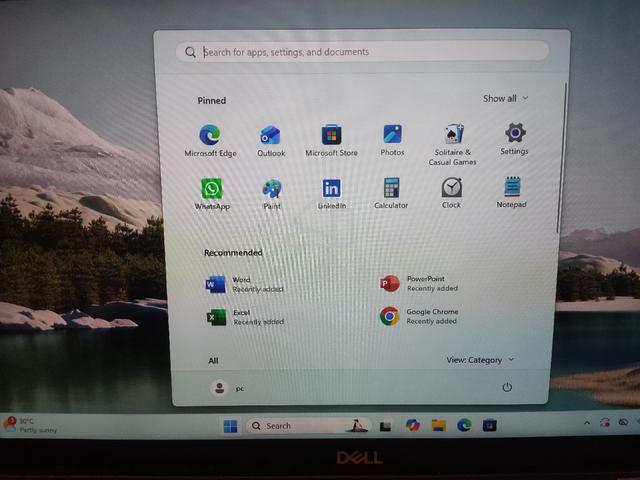
Task: Open Task View from the taskbar
Action: click(x=385, y=426)
